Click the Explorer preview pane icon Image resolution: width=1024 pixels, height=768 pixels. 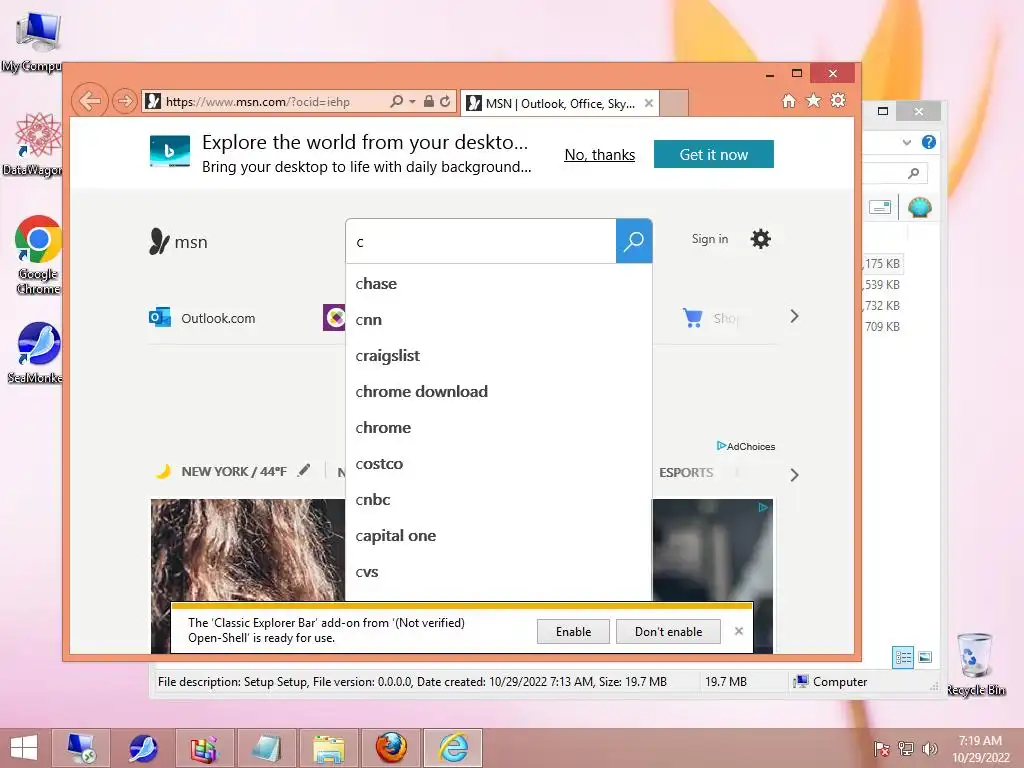coord(880,207)
